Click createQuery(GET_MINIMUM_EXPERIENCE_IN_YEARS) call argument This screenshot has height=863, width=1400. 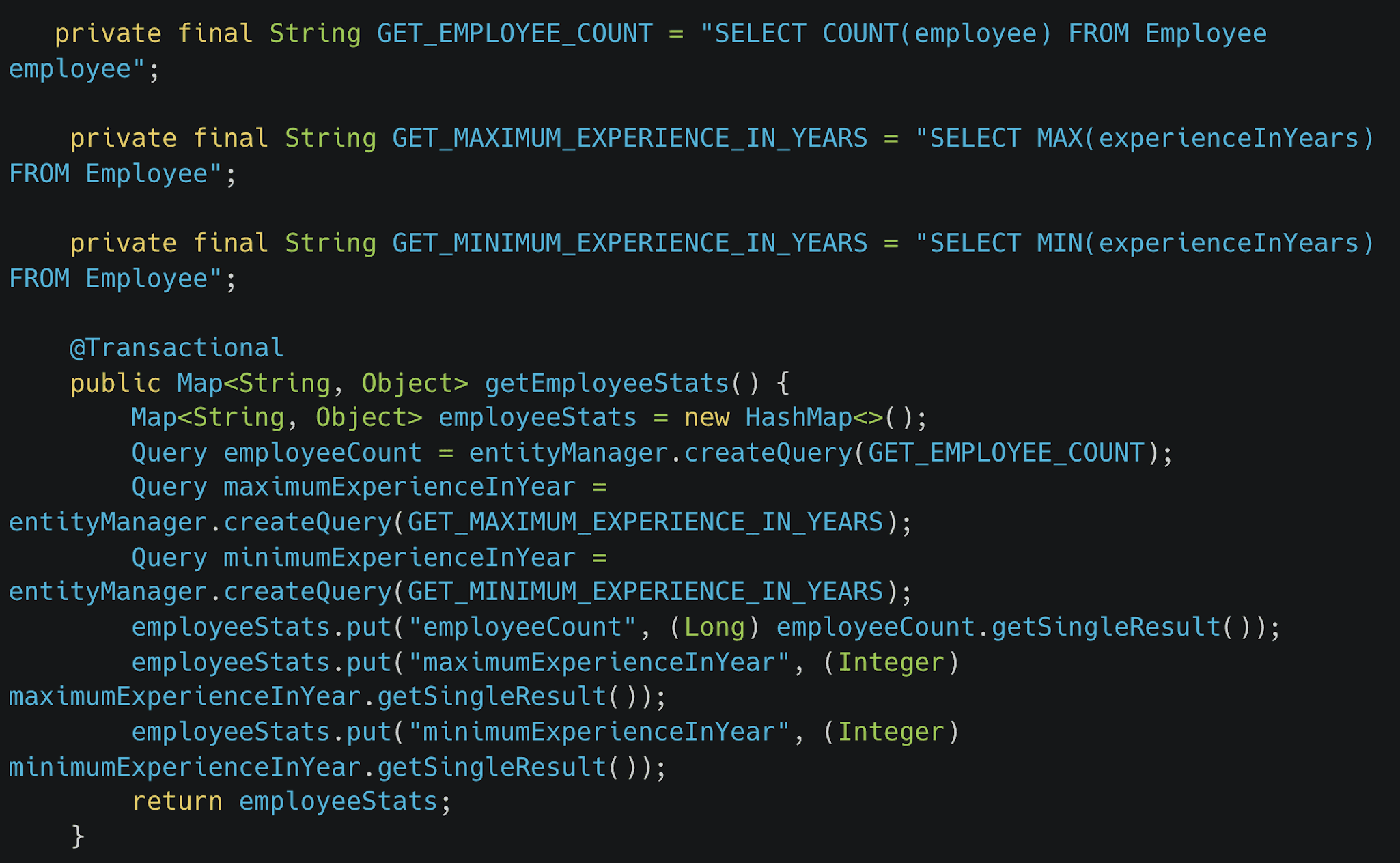[645, 591]
